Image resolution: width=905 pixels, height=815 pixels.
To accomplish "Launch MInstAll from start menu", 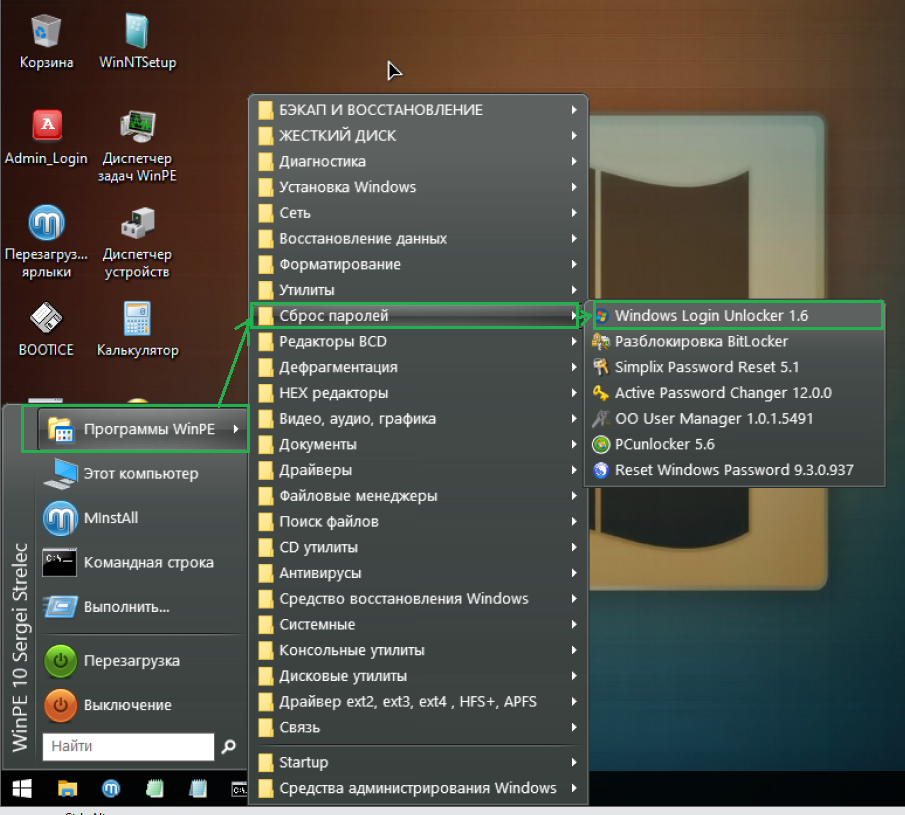I will pyautogui.click(x=142, y=518).
